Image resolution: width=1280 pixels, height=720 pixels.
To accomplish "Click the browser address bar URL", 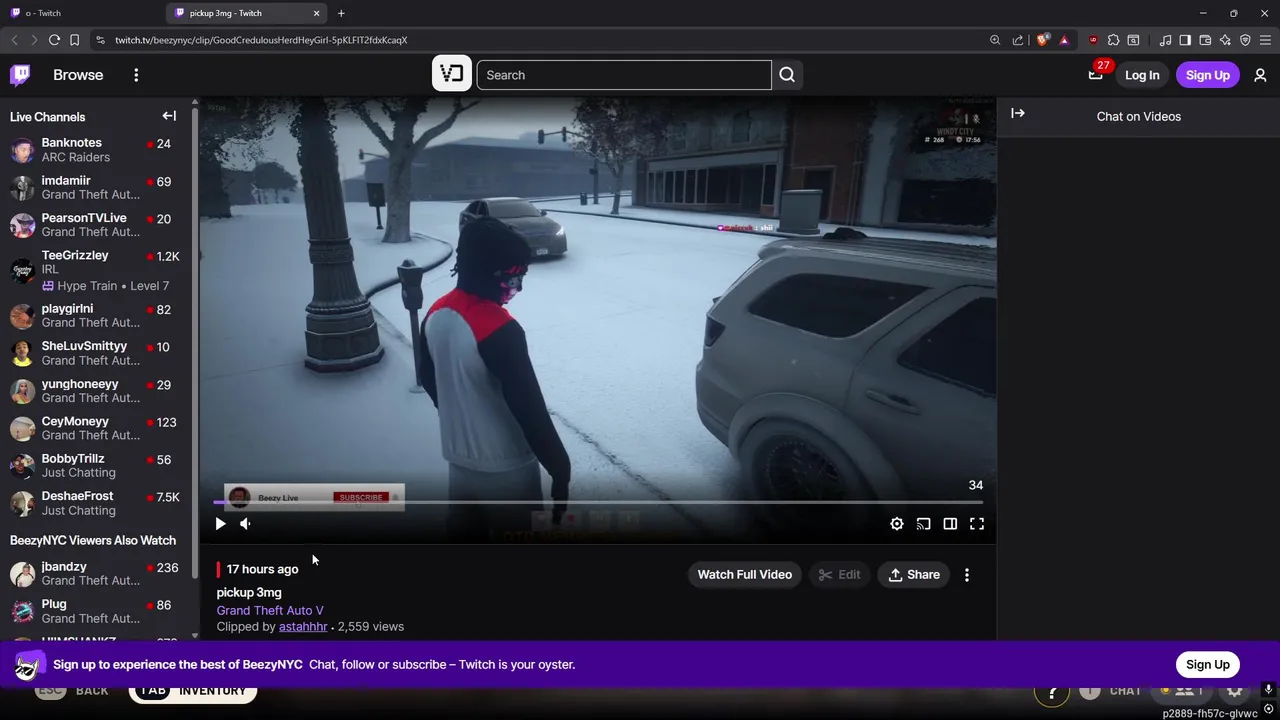I will pyautogui.click(x=261, y=40).
